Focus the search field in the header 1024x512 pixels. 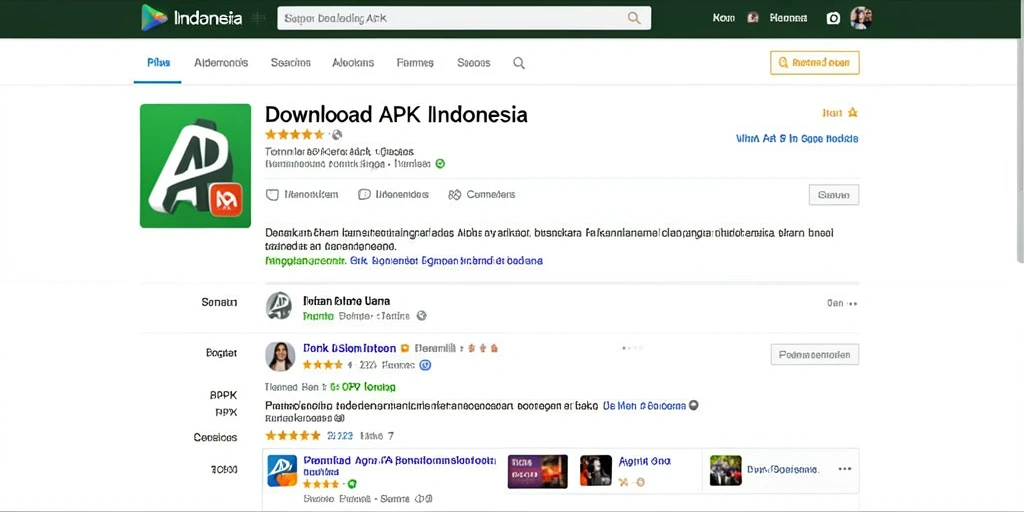[464, 18]
